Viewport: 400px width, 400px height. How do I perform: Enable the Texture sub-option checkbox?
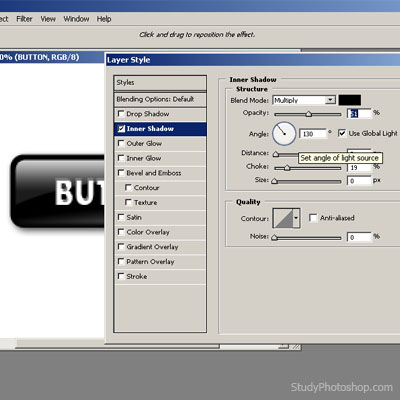pos(128,202)
